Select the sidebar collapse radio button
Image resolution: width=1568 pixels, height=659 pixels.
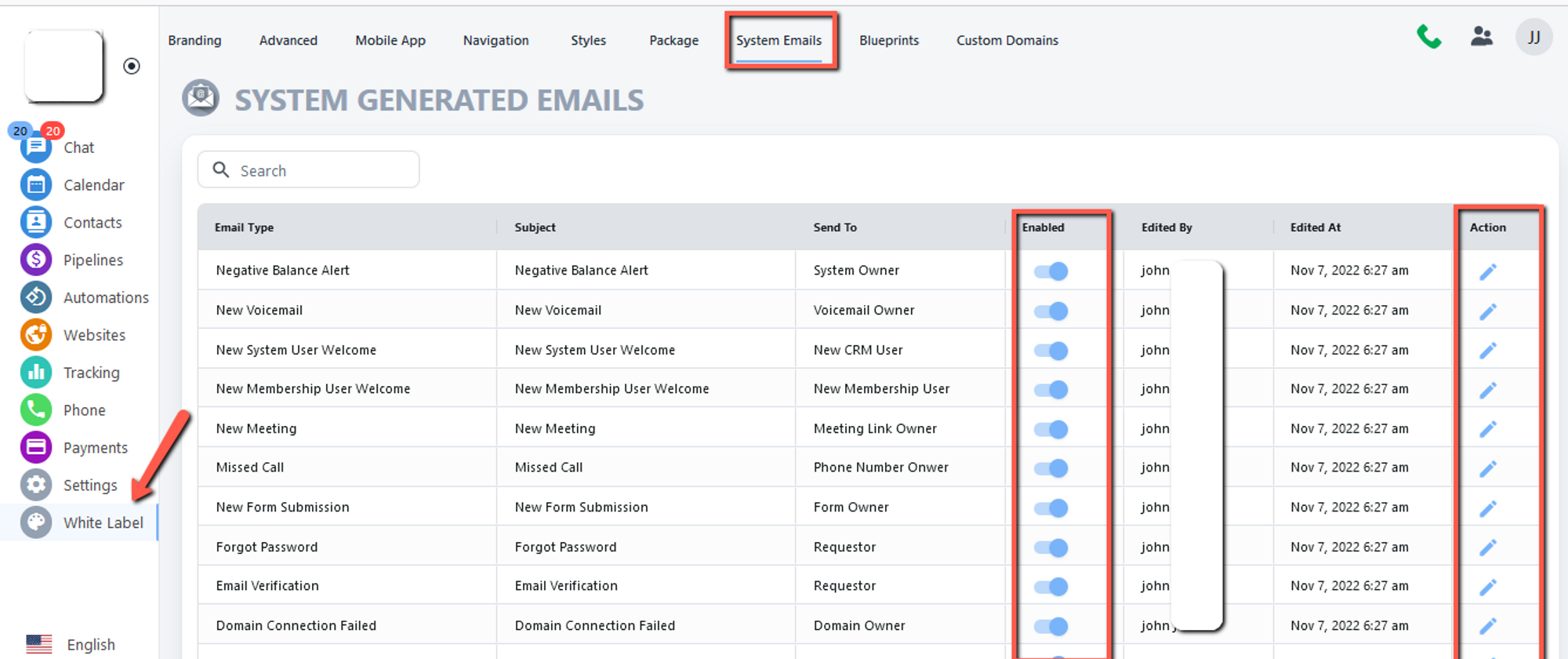pyautogui.click(x=132, y=66)
